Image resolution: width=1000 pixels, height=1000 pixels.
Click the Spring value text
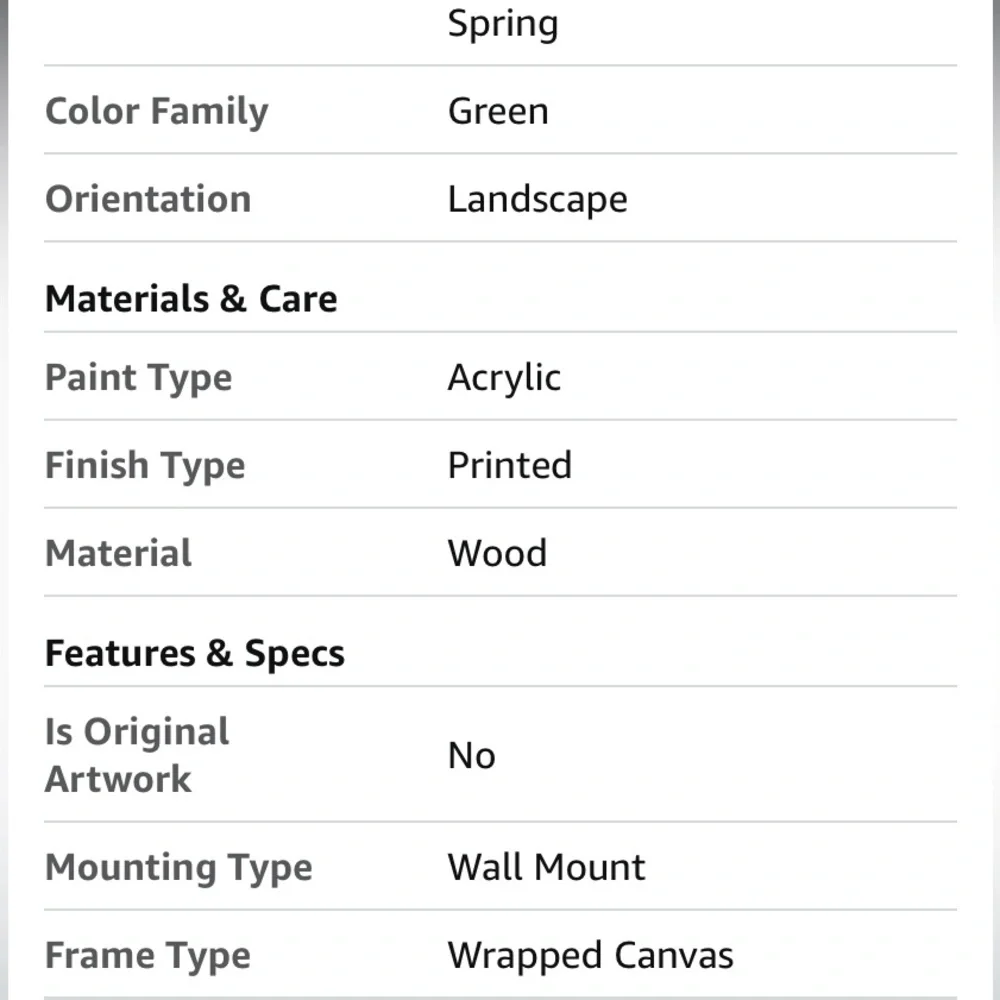[x=502, y=24]
